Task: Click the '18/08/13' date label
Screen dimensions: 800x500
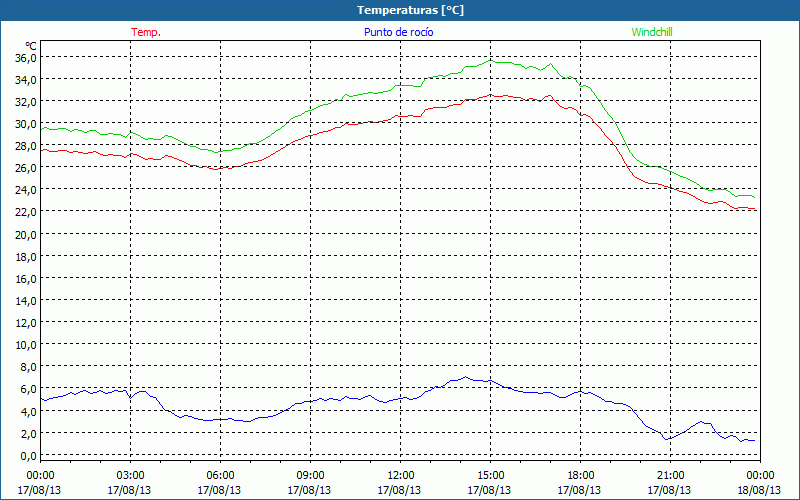Action: click(x=760, y=490)
